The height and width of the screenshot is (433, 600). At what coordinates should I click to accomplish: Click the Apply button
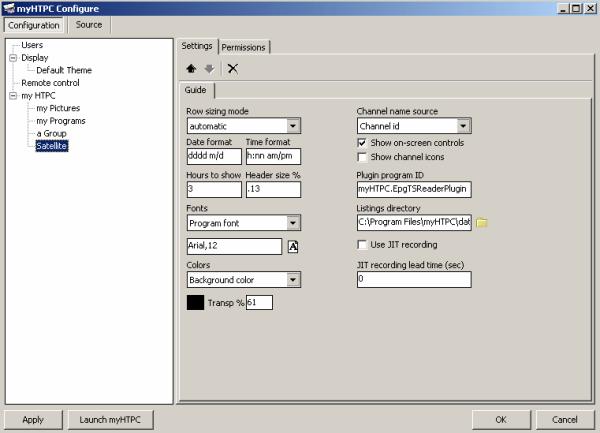click(x=33, y=419)
